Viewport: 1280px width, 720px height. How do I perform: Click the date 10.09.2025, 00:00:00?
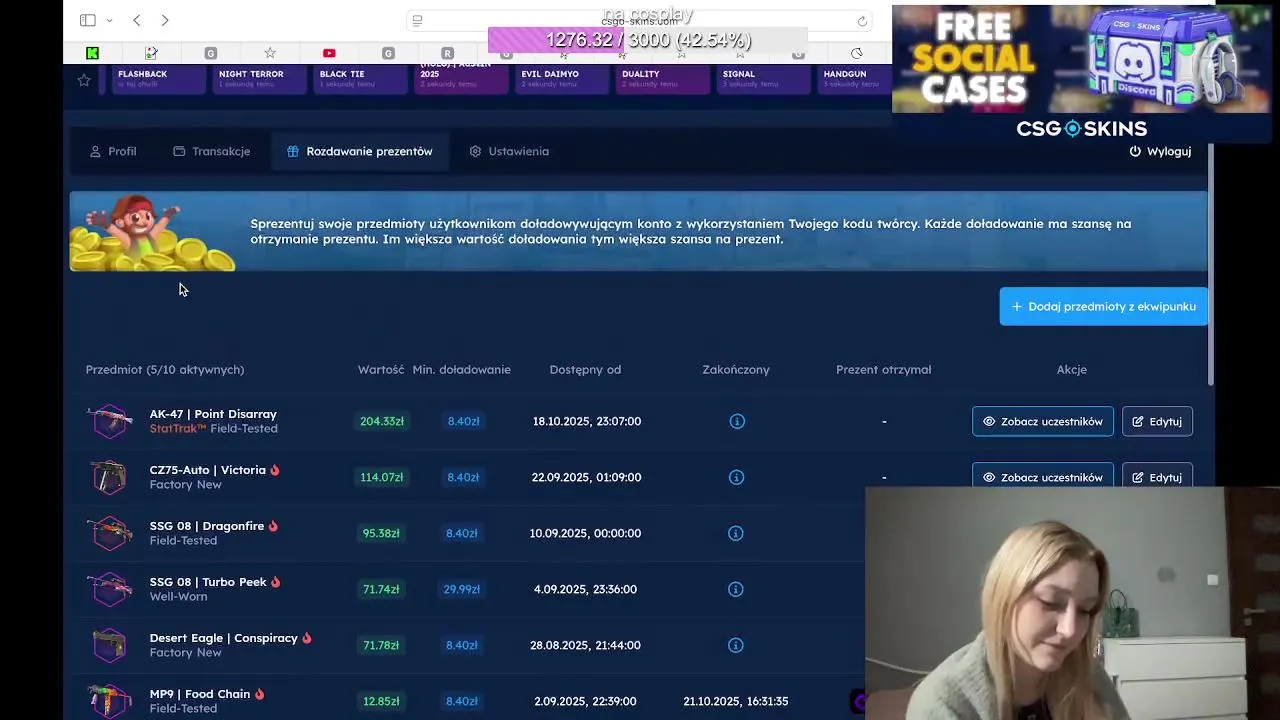[585, 533]
